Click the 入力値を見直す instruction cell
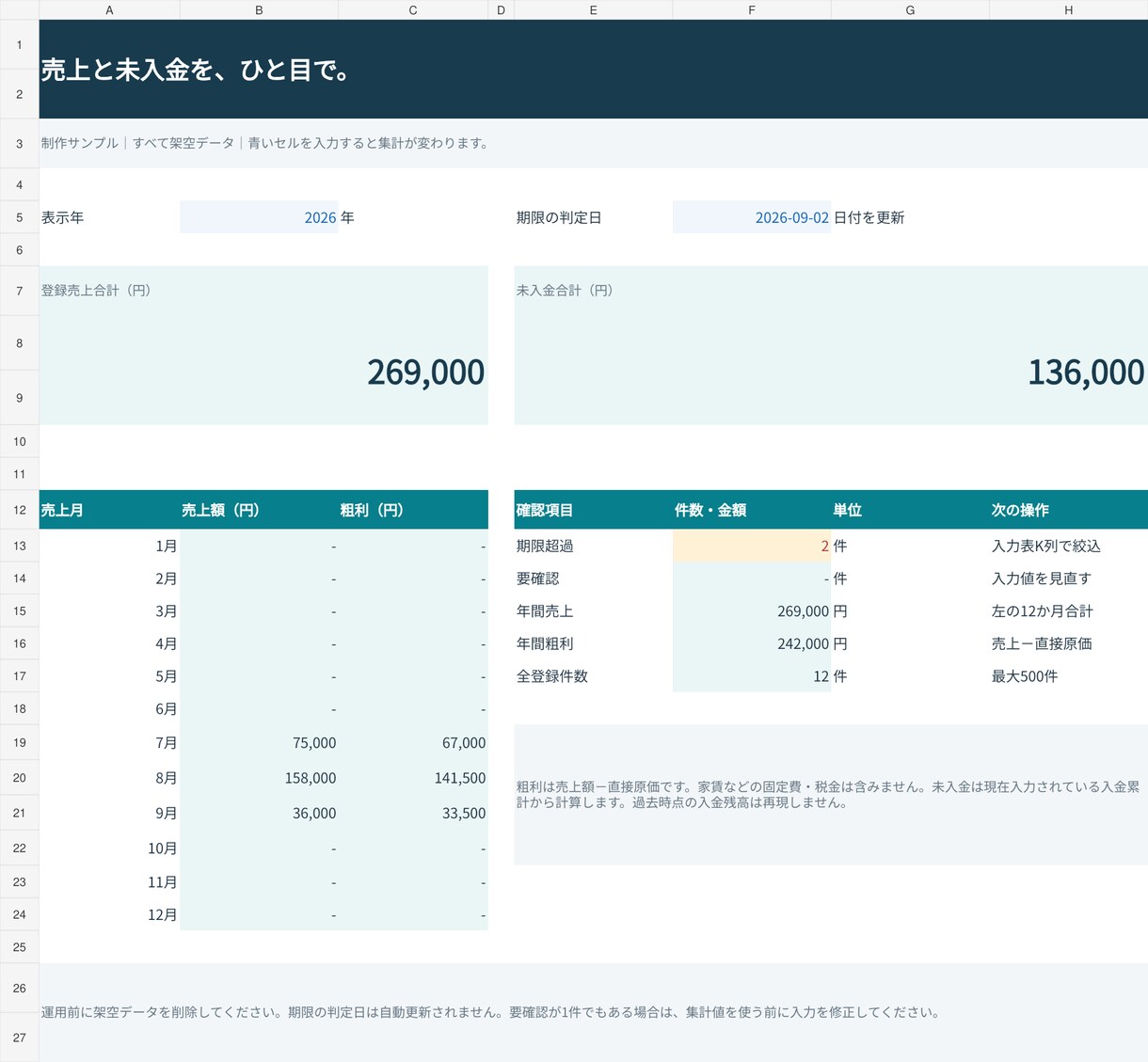1148x1062 pixels. [x=1069, y=579]
